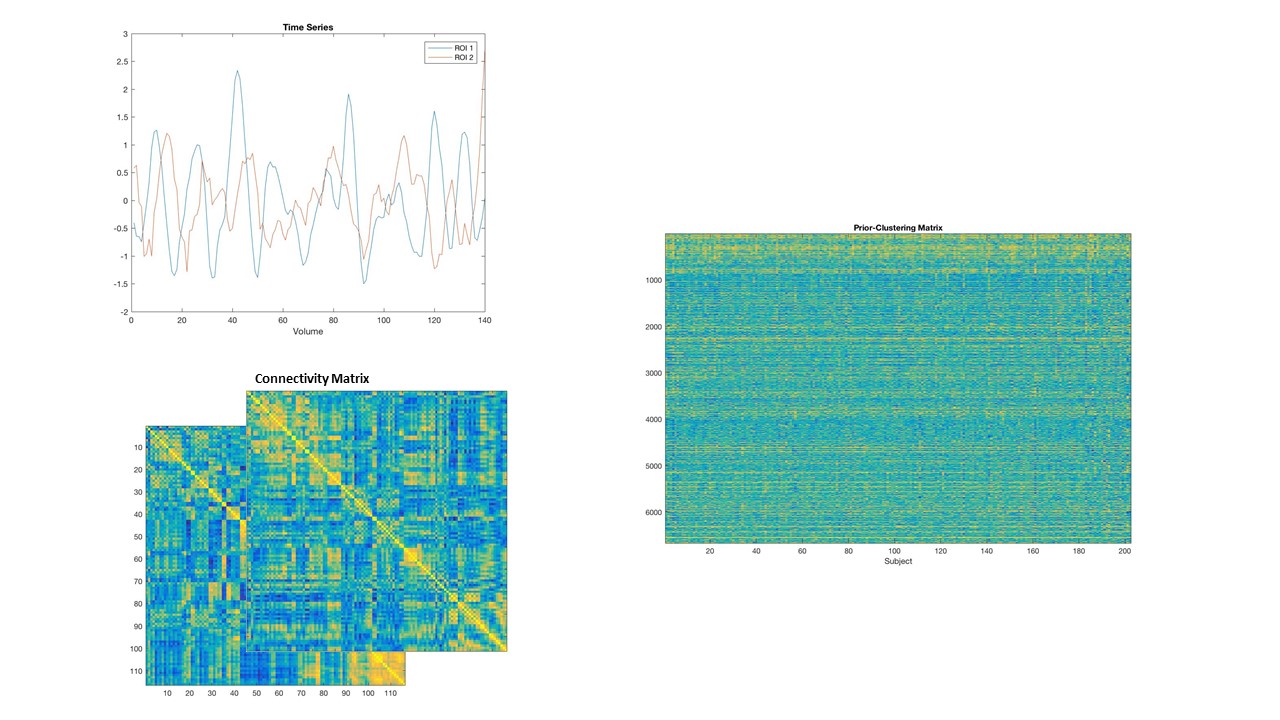The width and height of the screenshot is (1280, 720).
Task: Click the tallest ROI 1 peak near volume 40
Action: coord(237,72)
